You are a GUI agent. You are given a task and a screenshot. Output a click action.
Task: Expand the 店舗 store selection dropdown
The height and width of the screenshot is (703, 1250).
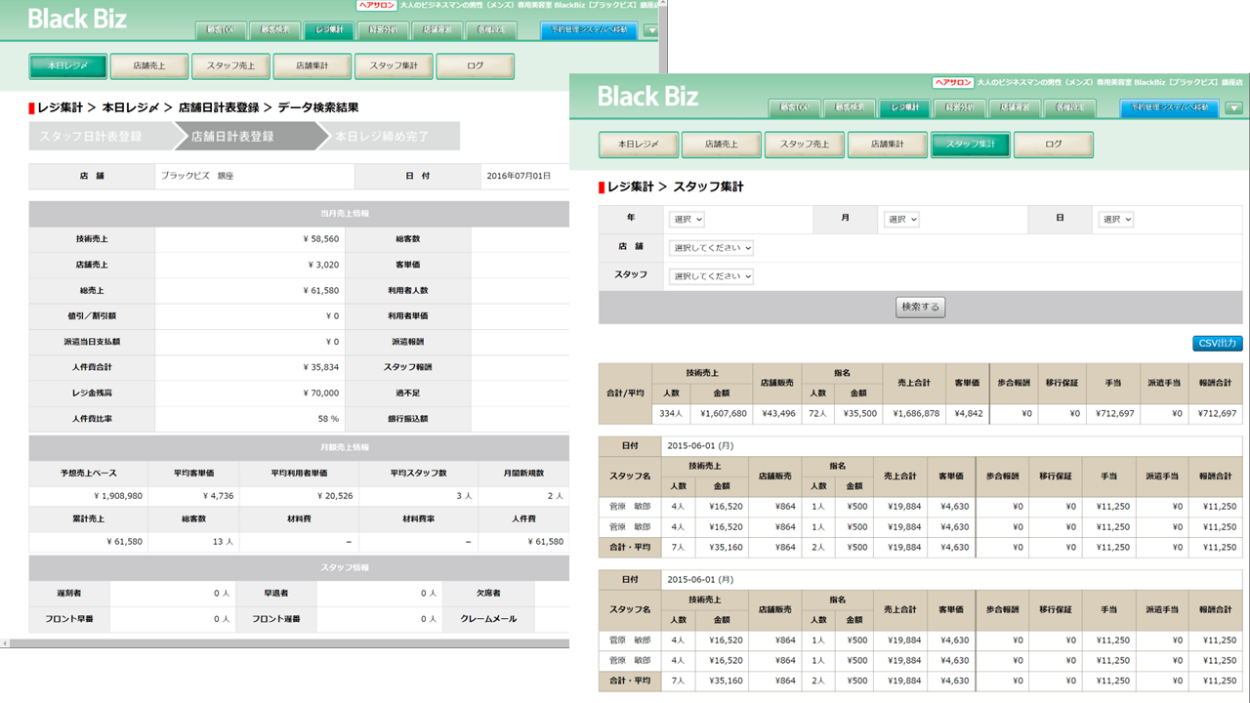tap(711, 248)
